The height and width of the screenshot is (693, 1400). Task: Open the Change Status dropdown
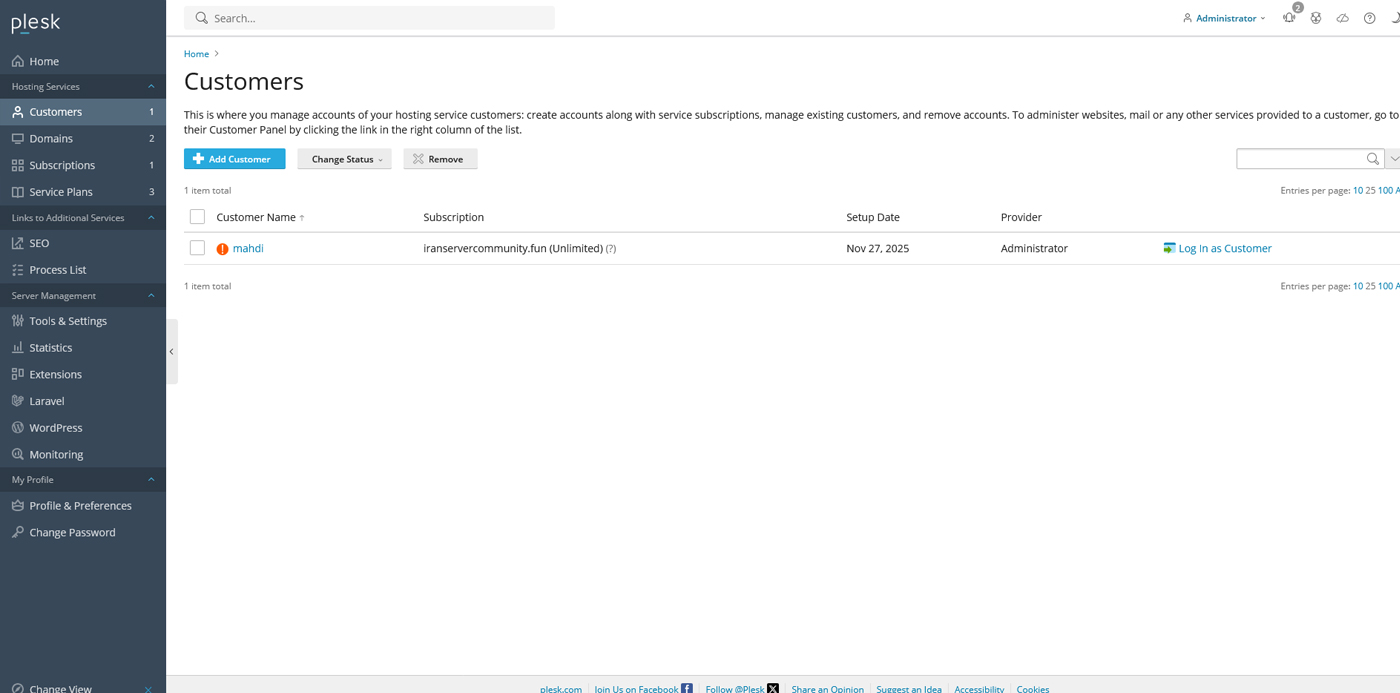[x=344, y=159]
